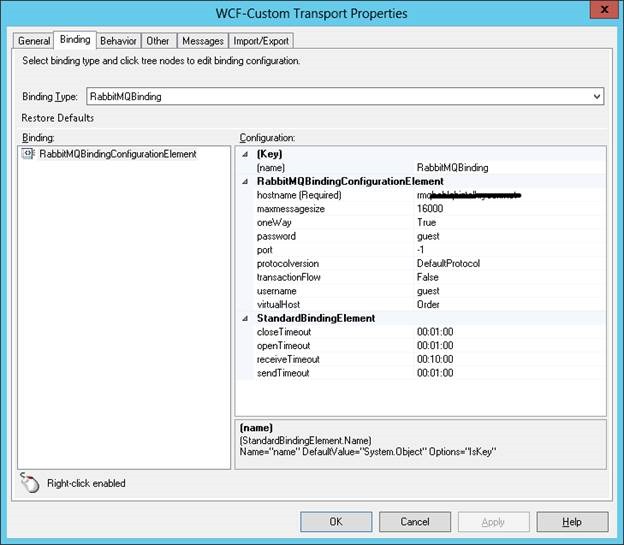Select the transactionFlow property label
Image resolution: width=624 pixels, height=545 pixels.
pos(289,277)
